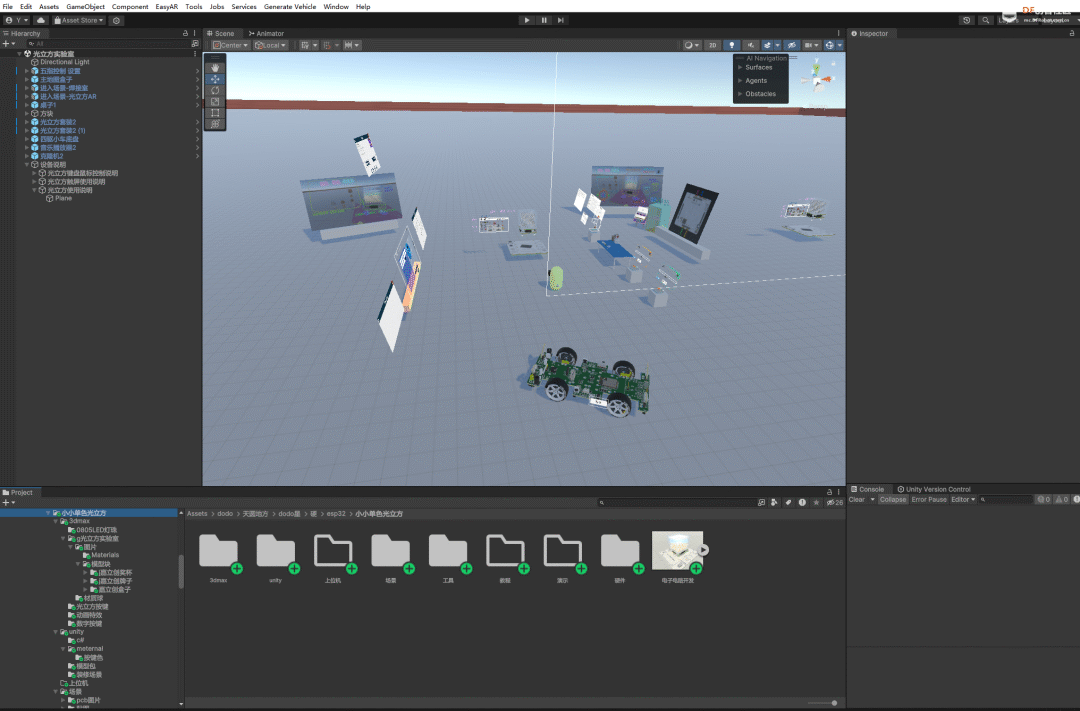1080x711 pixels.
Task: Select Directional Light in Hierarchy
Action: (x=64, y=62)
